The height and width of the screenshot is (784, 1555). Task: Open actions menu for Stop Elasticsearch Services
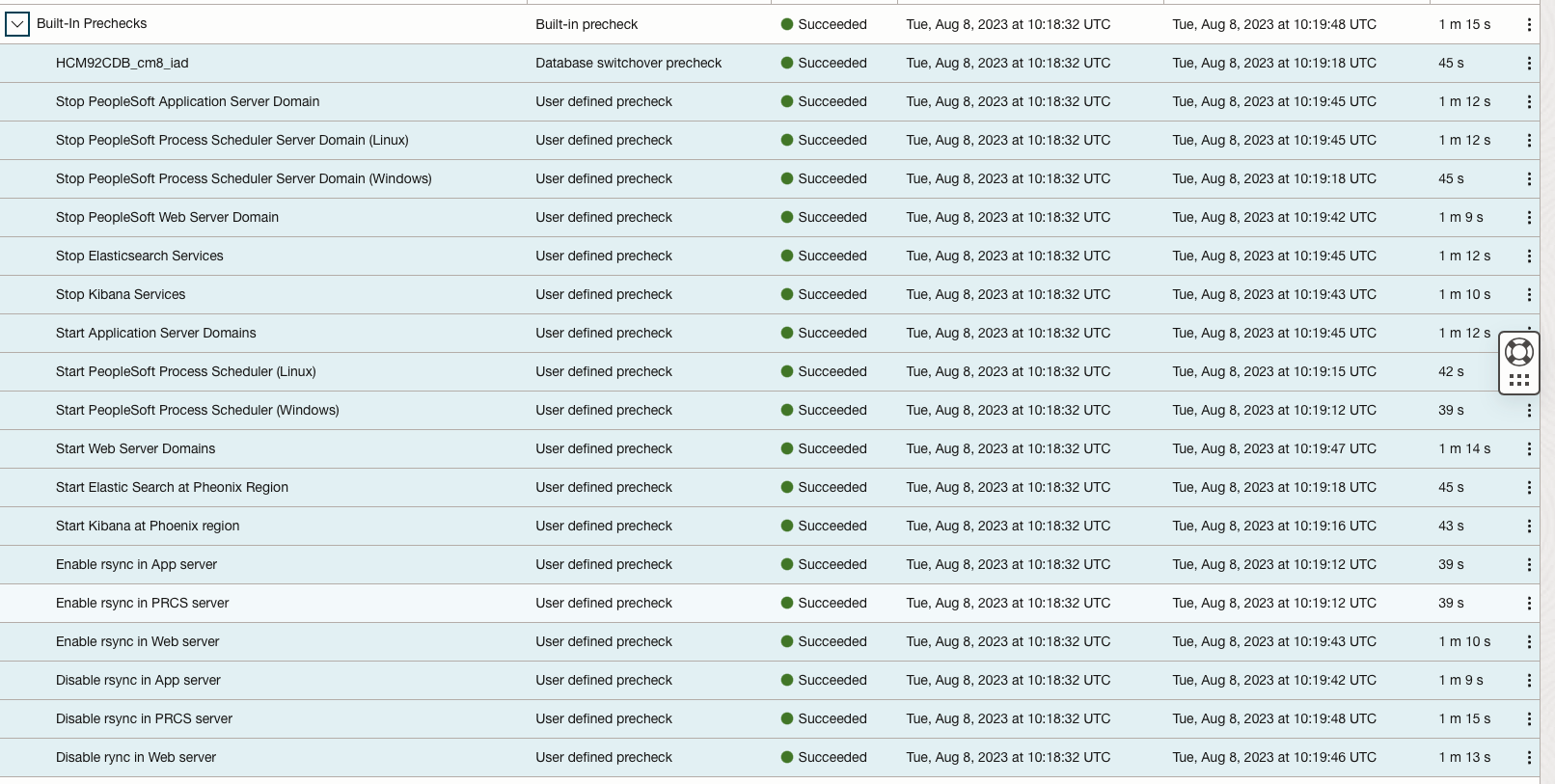[1529, 256]
